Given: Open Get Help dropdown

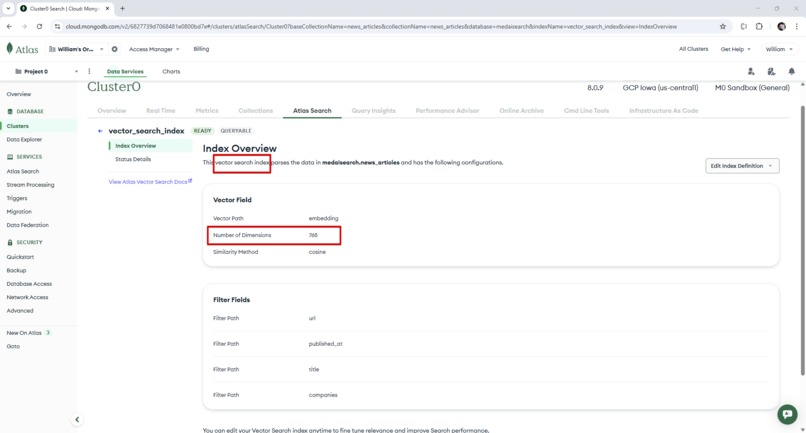Looking at the screenshot, I should coord(735,49).
